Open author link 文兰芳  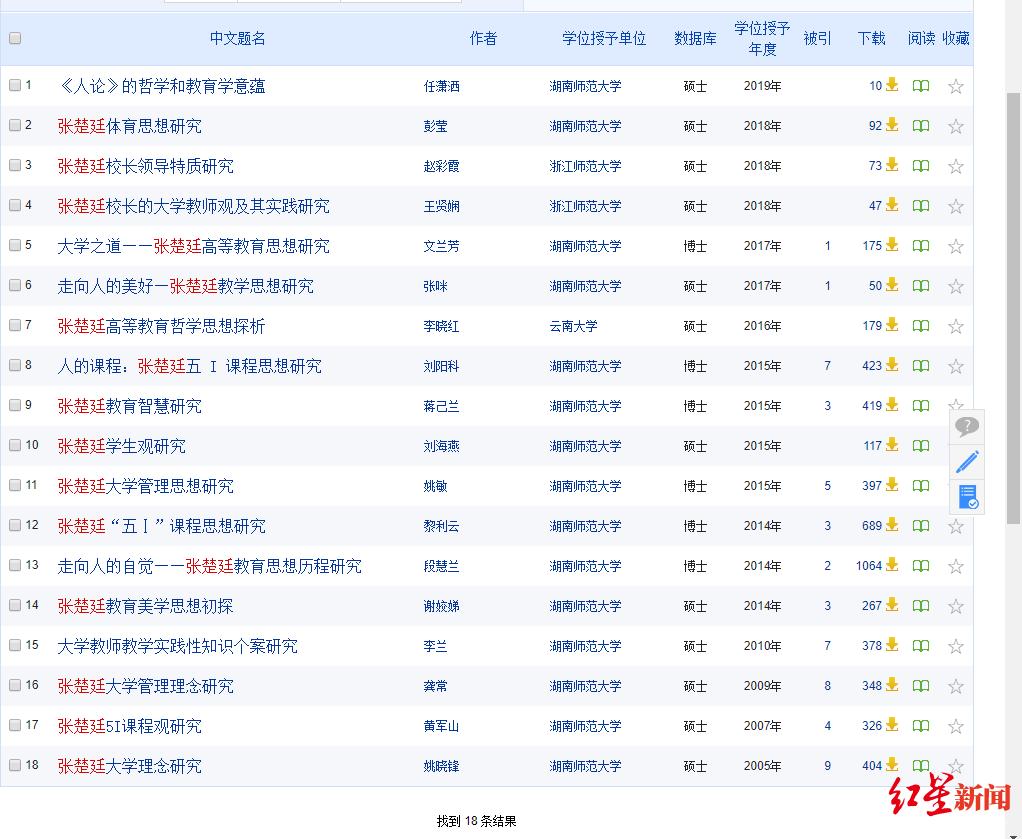[x=441, y=246]
